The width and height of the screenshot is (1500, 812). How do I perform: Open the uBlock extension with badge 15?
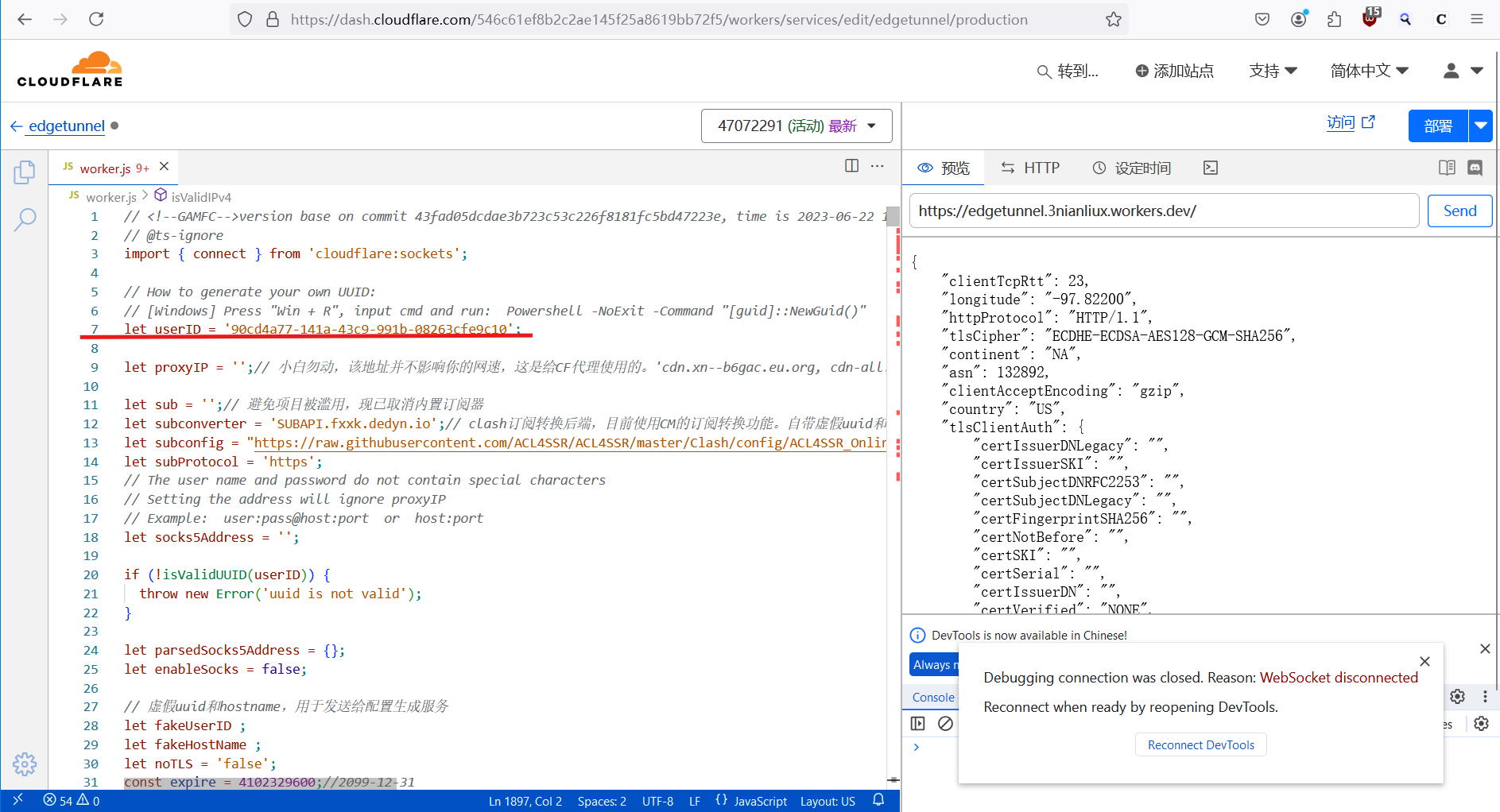coord(1370,18)
